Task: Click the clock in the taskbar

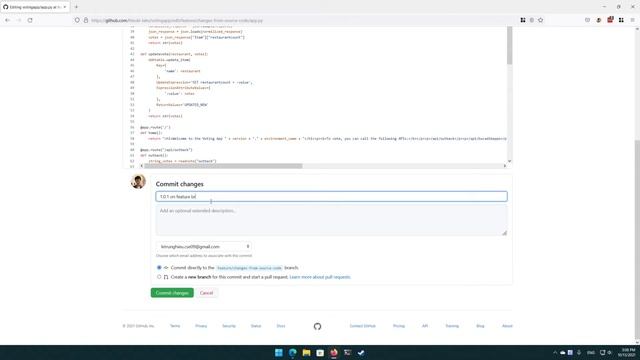Action: [x=628, y=353]
